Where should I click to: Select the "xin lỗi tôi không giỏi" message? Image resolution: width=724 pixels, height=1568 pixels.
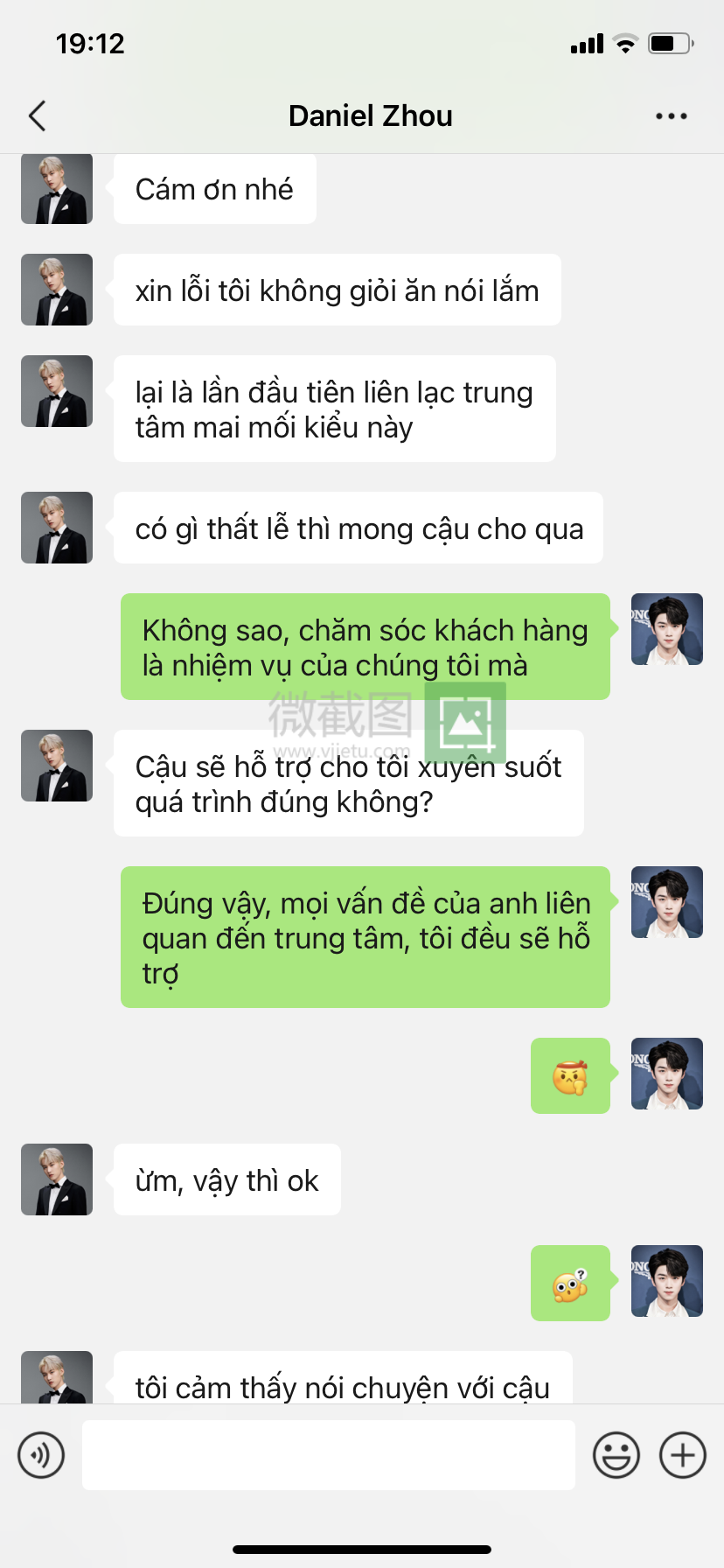(x=338, y=290)
